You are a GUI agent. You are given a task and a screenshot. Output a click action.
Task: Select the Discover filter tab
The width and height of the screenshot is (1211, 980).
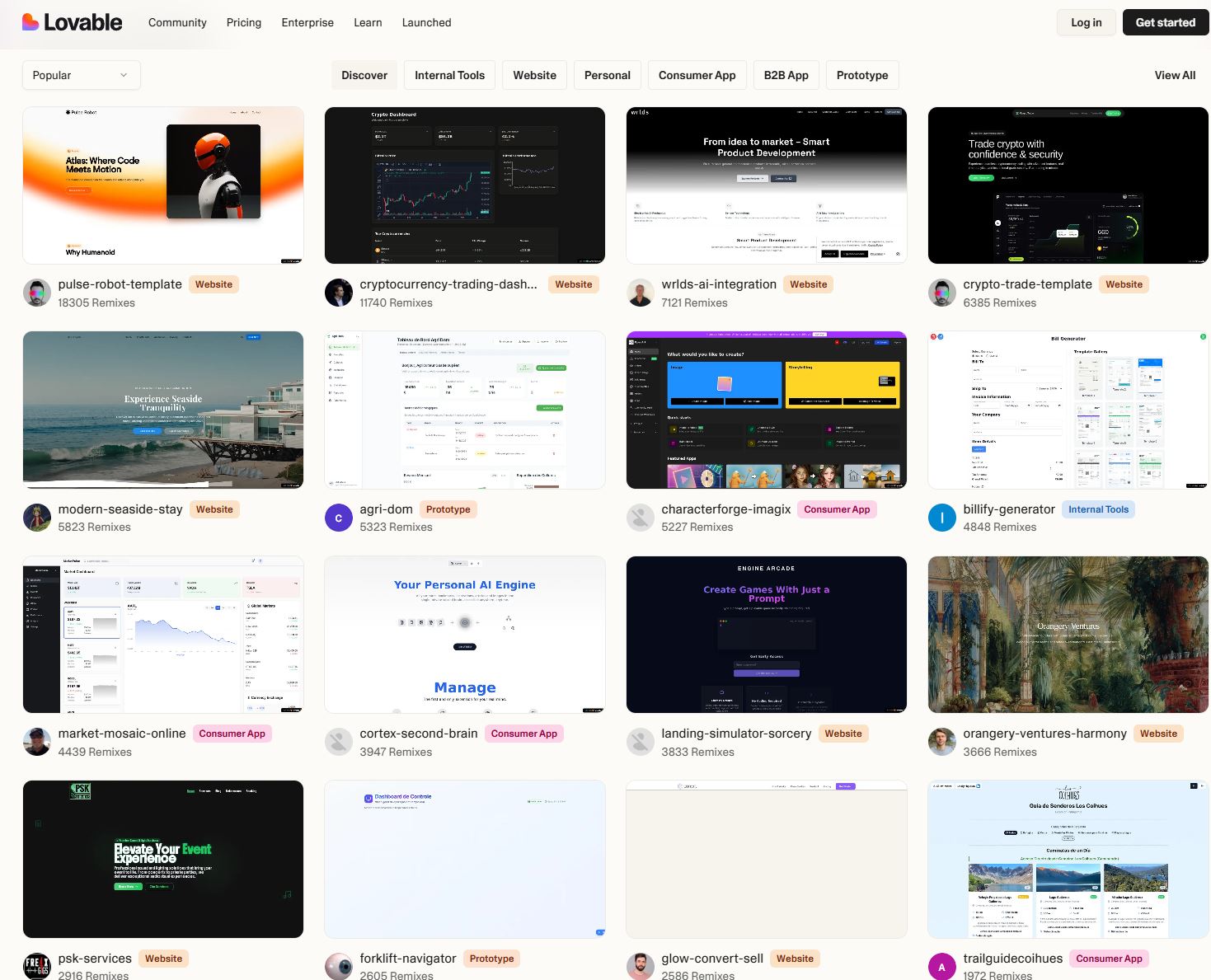pos(364,75)
